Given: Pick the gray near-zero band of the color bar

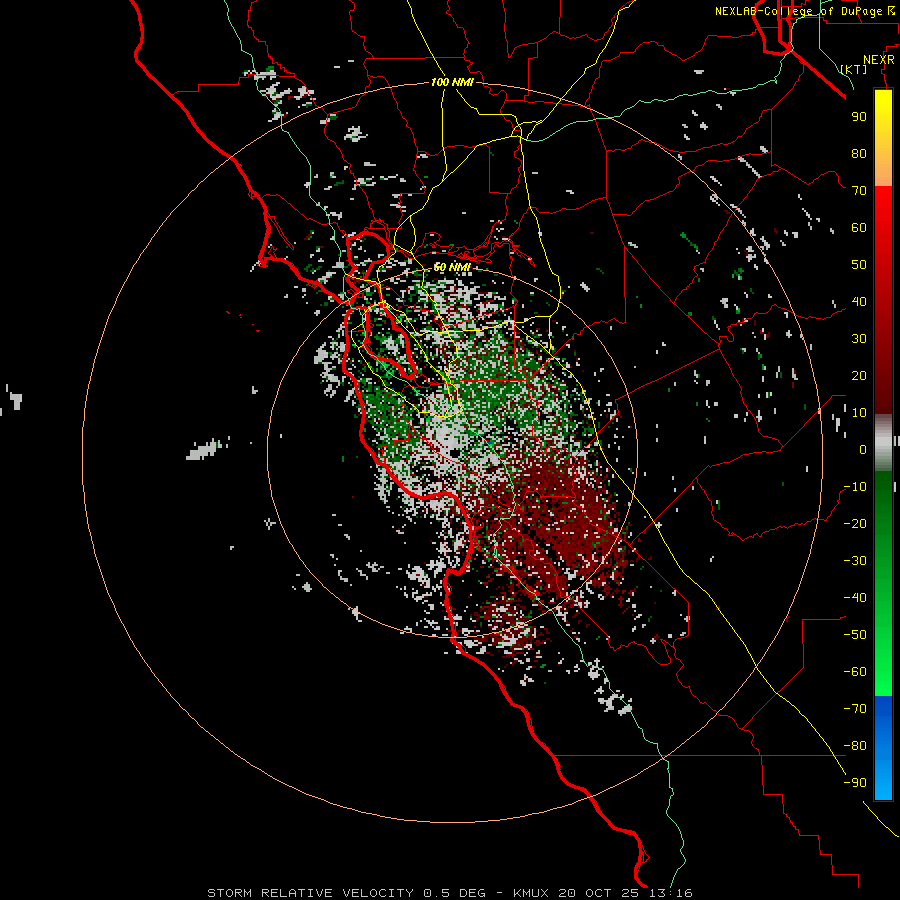Looking at the screenshot, I should tap(883, 443).
